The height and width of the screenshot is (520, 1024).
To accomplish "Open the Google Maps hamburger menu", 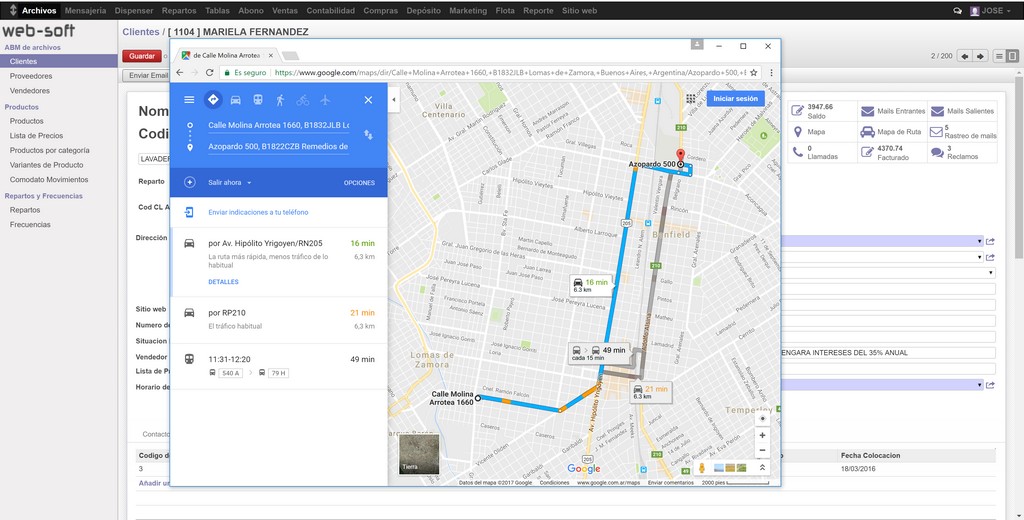I will [189, 100].
